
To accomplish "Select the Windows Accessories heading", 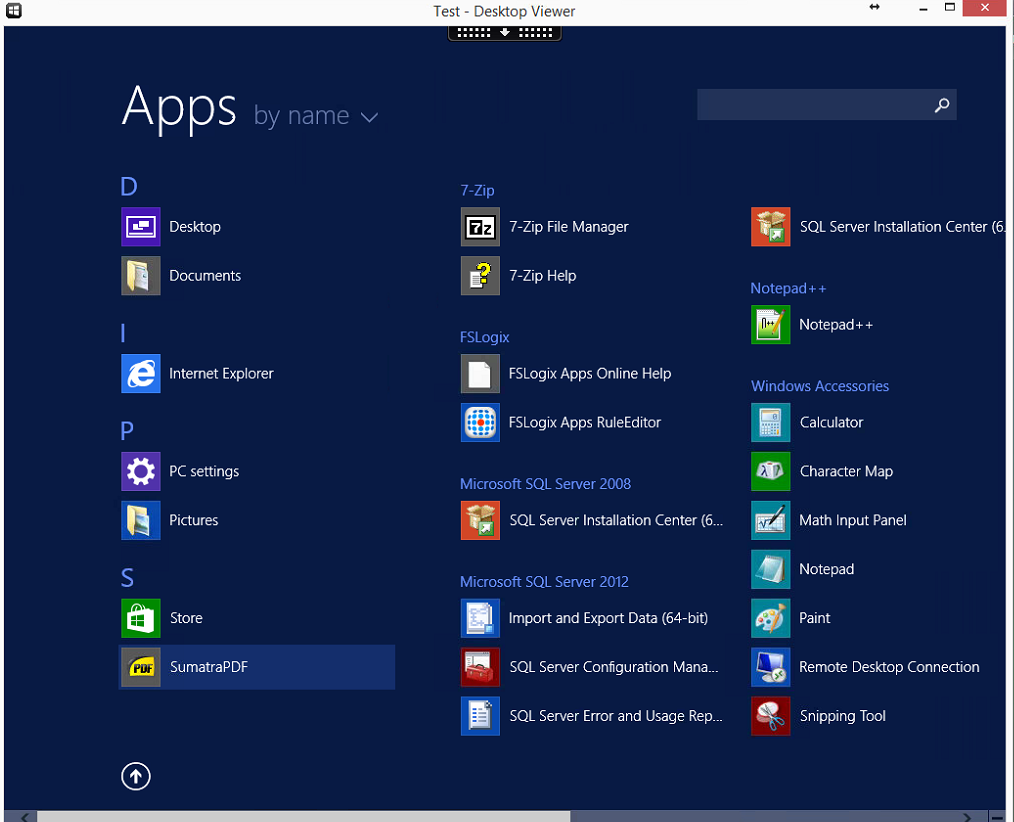I will pyautogui.click(x=819, y=386).
